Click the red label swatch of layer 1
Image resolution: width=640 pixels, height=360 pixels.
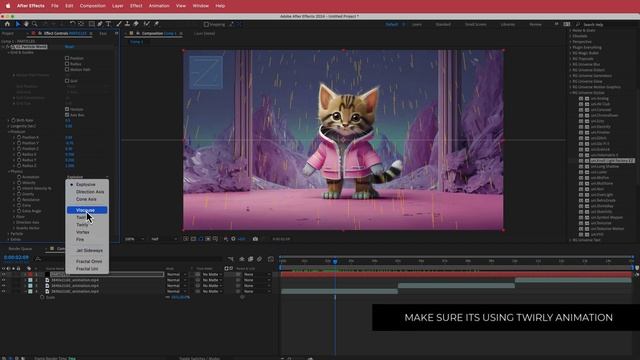click(30, 275)
